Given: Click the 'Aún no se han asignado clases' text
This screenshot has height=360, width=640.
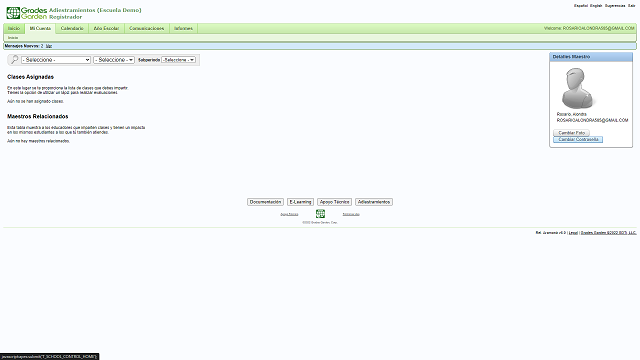Looking at the screenshot, I should [35, 101].
